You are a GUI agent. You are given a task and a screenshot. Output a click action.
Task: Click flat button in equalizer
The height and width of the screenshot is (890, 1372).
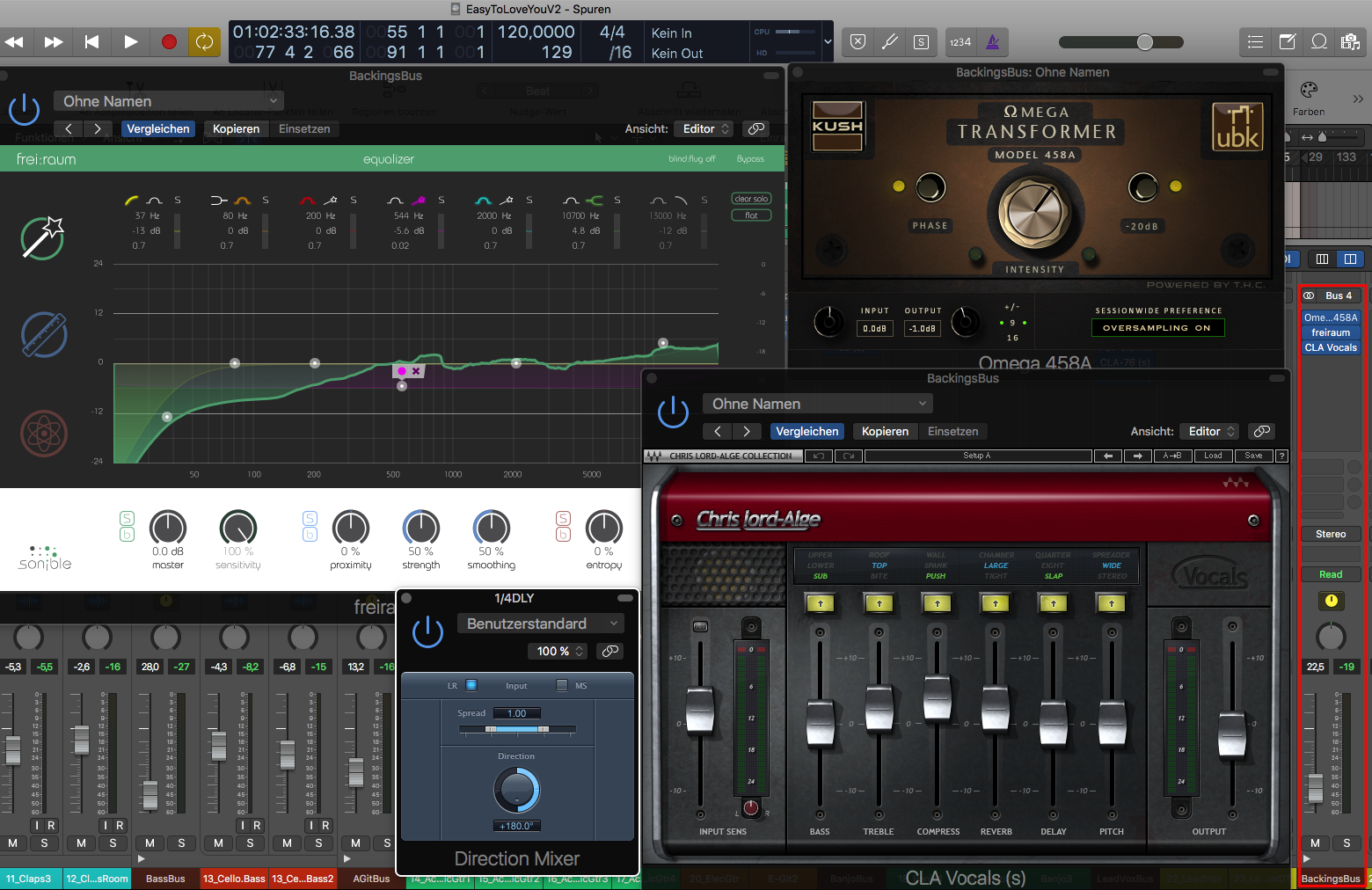[751, 215]
